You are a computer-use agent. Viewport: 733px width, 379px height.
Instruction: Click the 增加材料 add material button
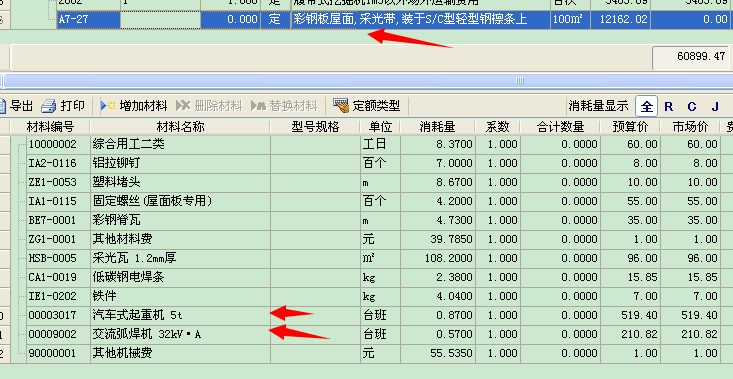[x=134, y=106]
